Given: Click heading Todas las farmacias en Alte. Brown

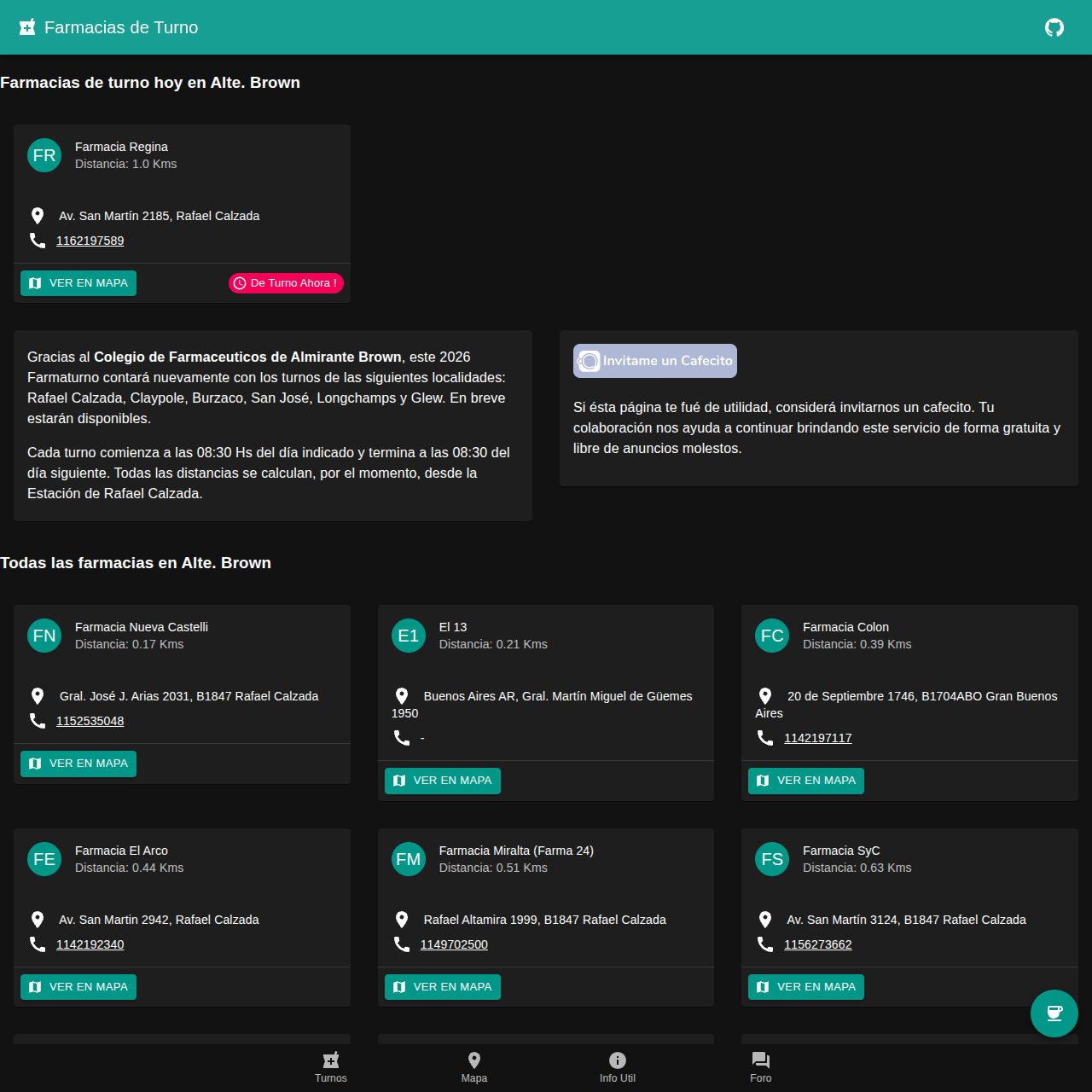Looking at the screenshot, I should [136, 563].
